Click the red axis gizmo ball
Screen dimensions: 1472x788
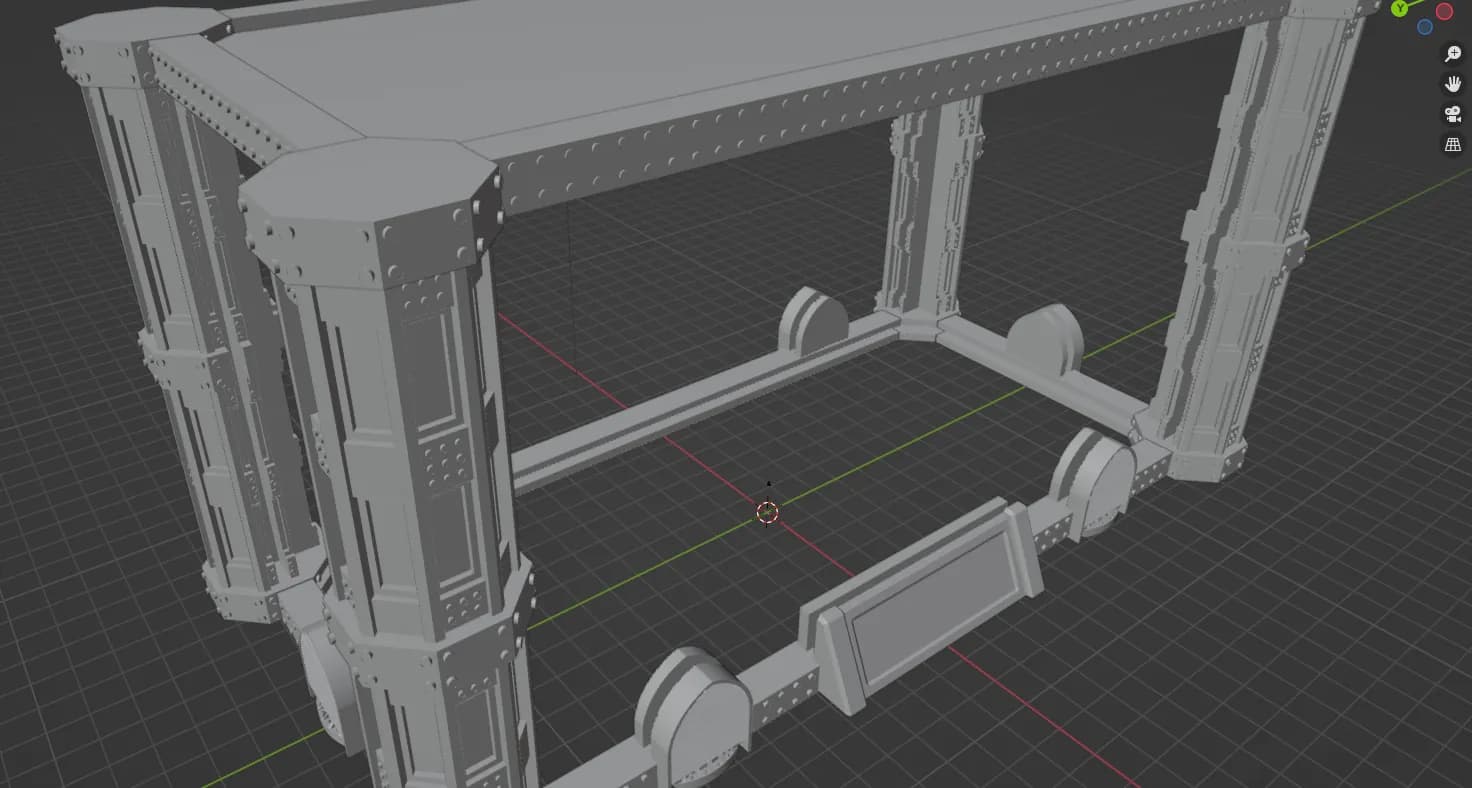[1444, 11]
